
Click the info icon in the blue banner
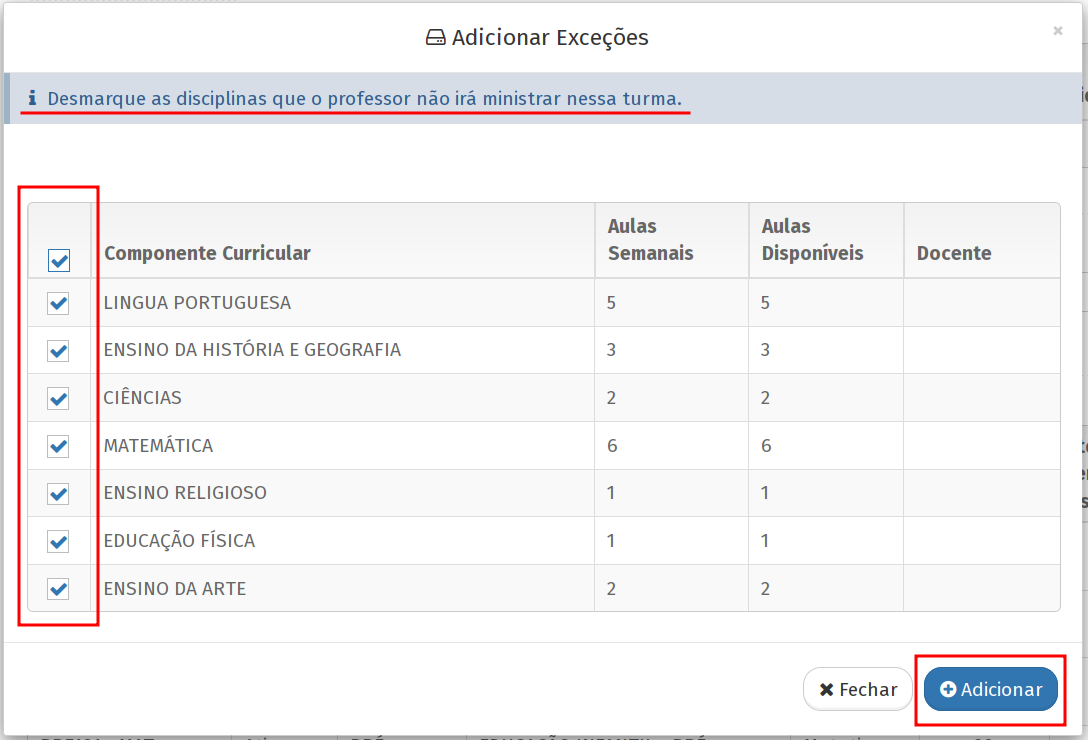(x=32, y=98)
